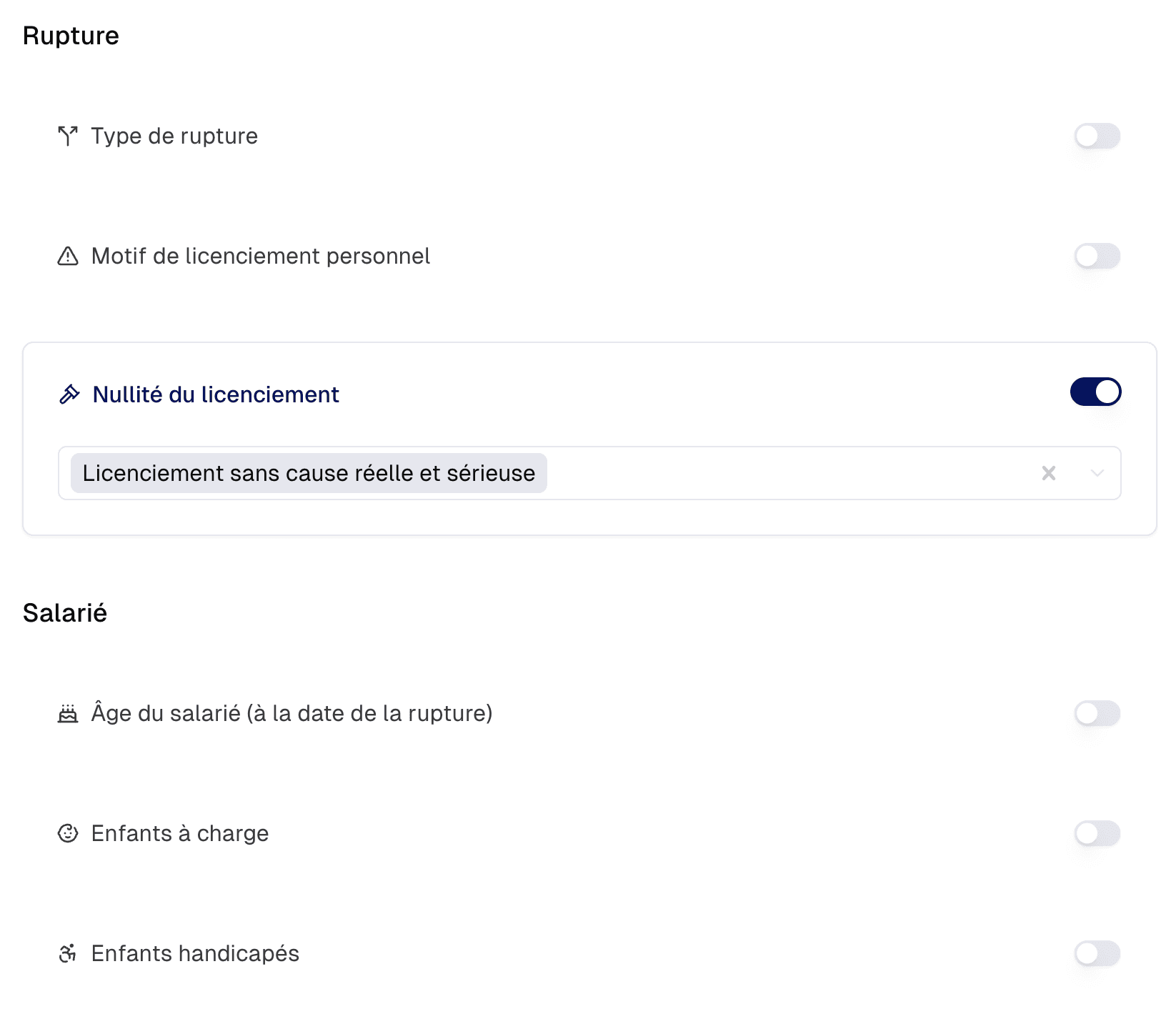Enable the Enfants à charge toggle
Viewport: 1176px width, 1009px height.
click(x=1097, y=832)
